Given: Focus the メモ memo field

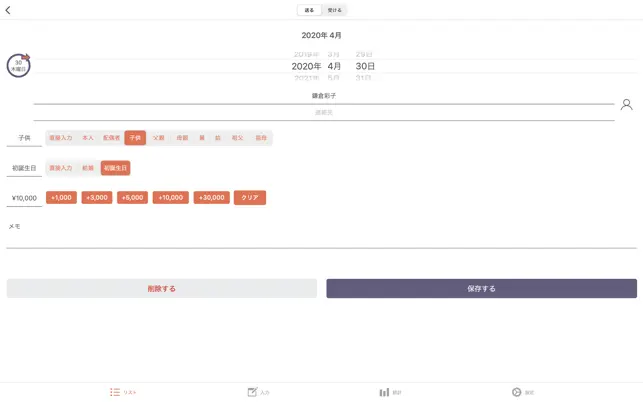Looking at the screenshot, I should [x=322, y=235].
